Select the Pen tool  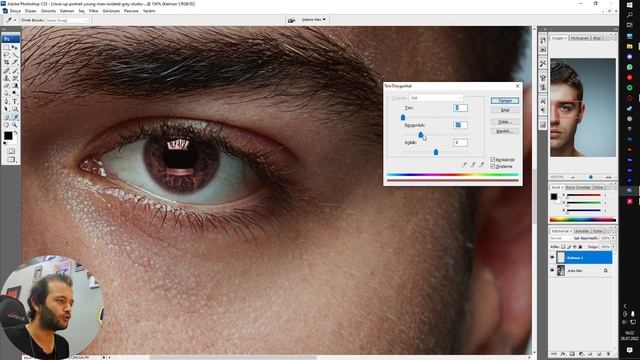pos(6,101)
